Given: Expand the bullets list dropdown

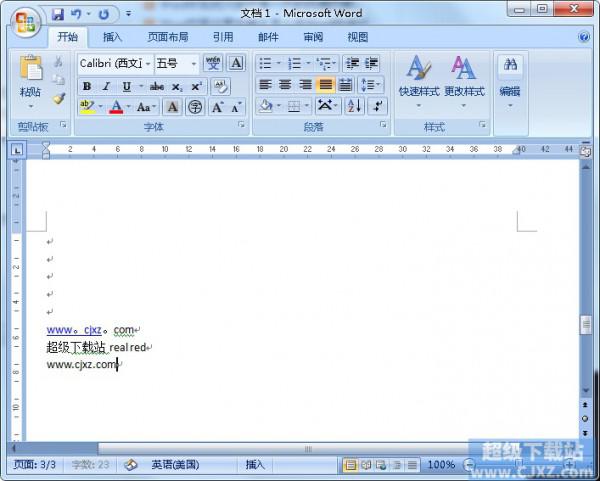Looking at the screenshot, I should [x=279, y=64].
